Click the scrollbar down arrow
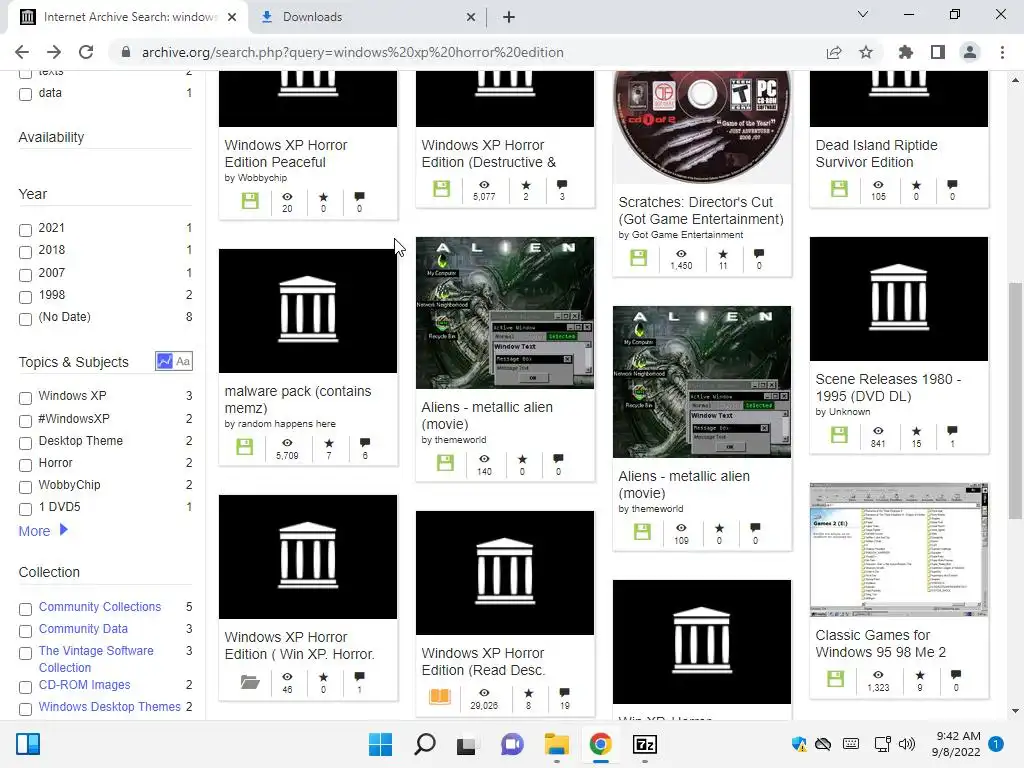 point(1015,711)
